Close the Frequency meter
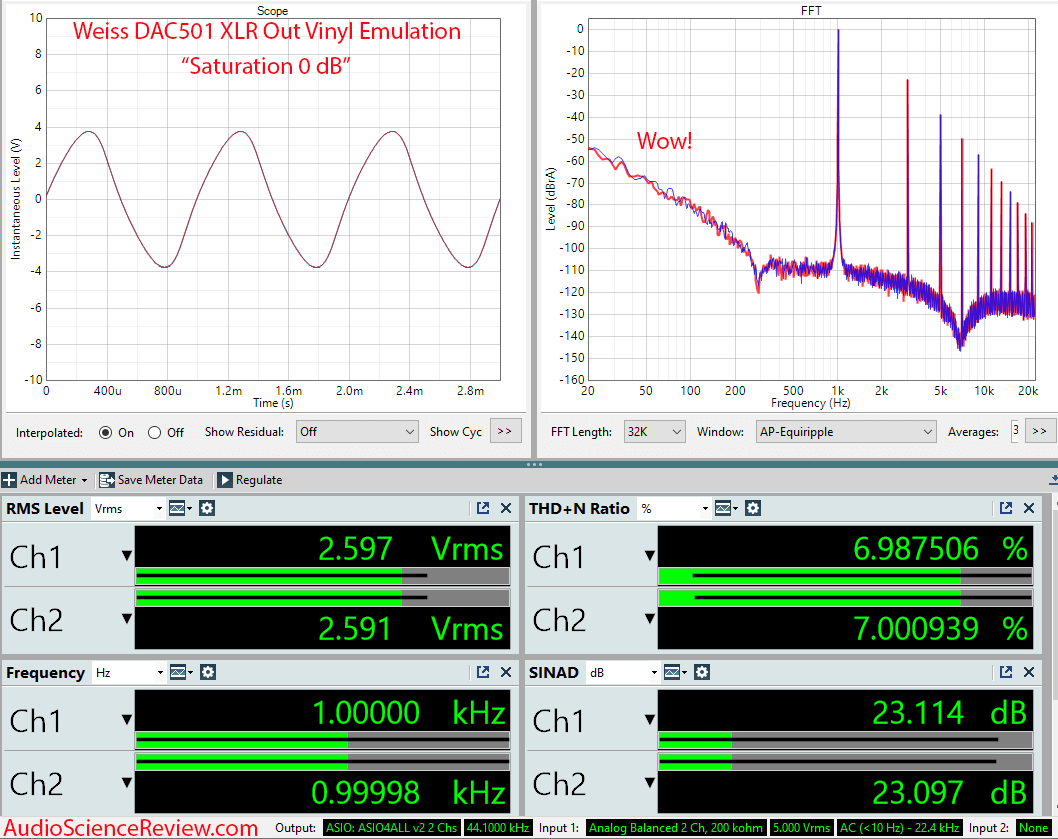1058x839 pixels. (x=505, y=672)
